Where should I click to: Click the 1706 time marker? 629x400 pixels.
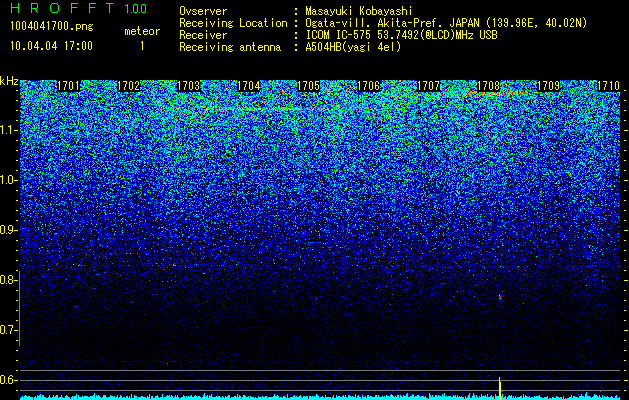pos(368,86)
